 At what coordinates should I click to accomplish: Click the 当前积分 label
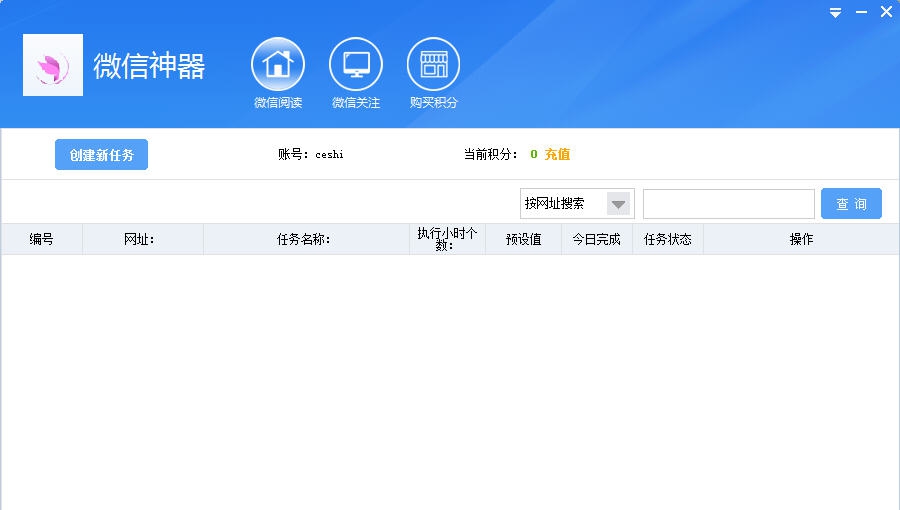coord(491,154)
